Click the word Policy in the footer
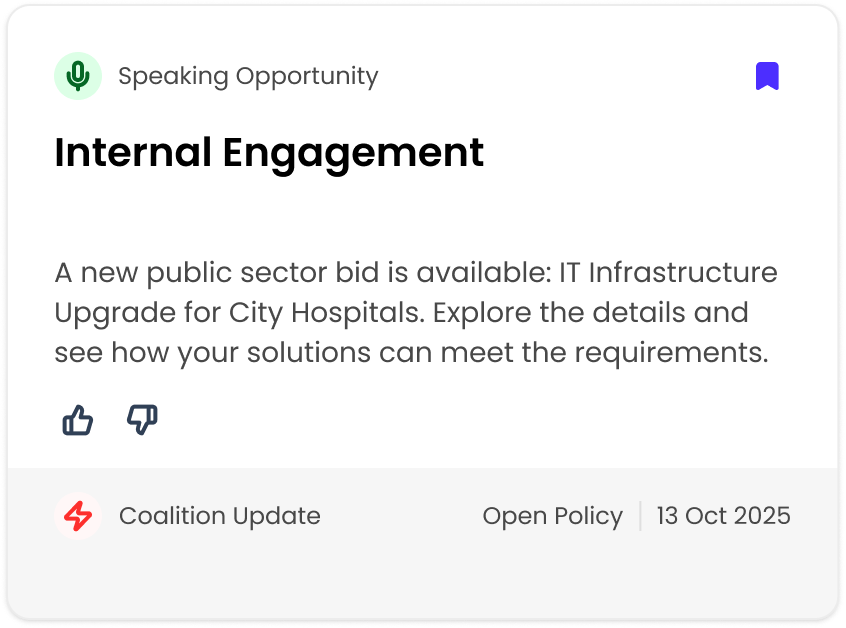This screenshot has width=846, height=628. pyautogui.click(x=588, y=516)
